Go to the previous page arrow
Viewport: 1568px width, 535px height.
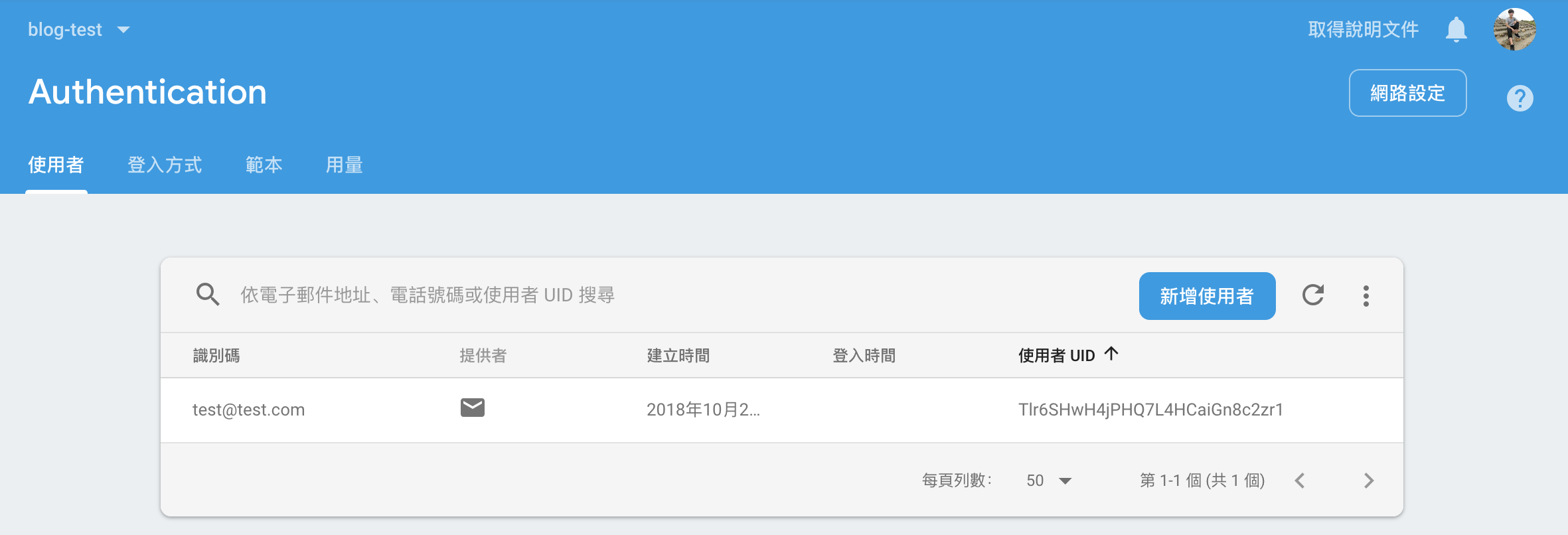coord(1300,481)
